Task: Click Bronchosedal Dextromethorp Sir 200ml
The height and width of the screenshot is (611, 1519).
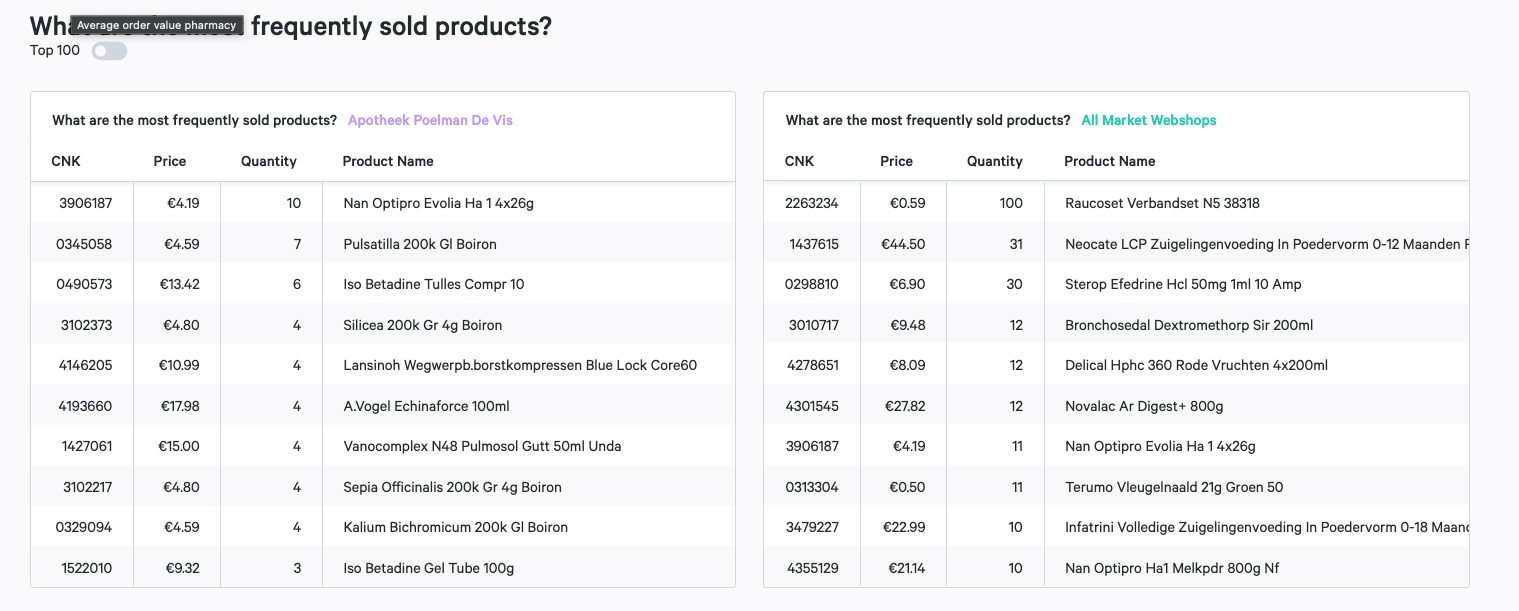Action: click(1189, 325)
